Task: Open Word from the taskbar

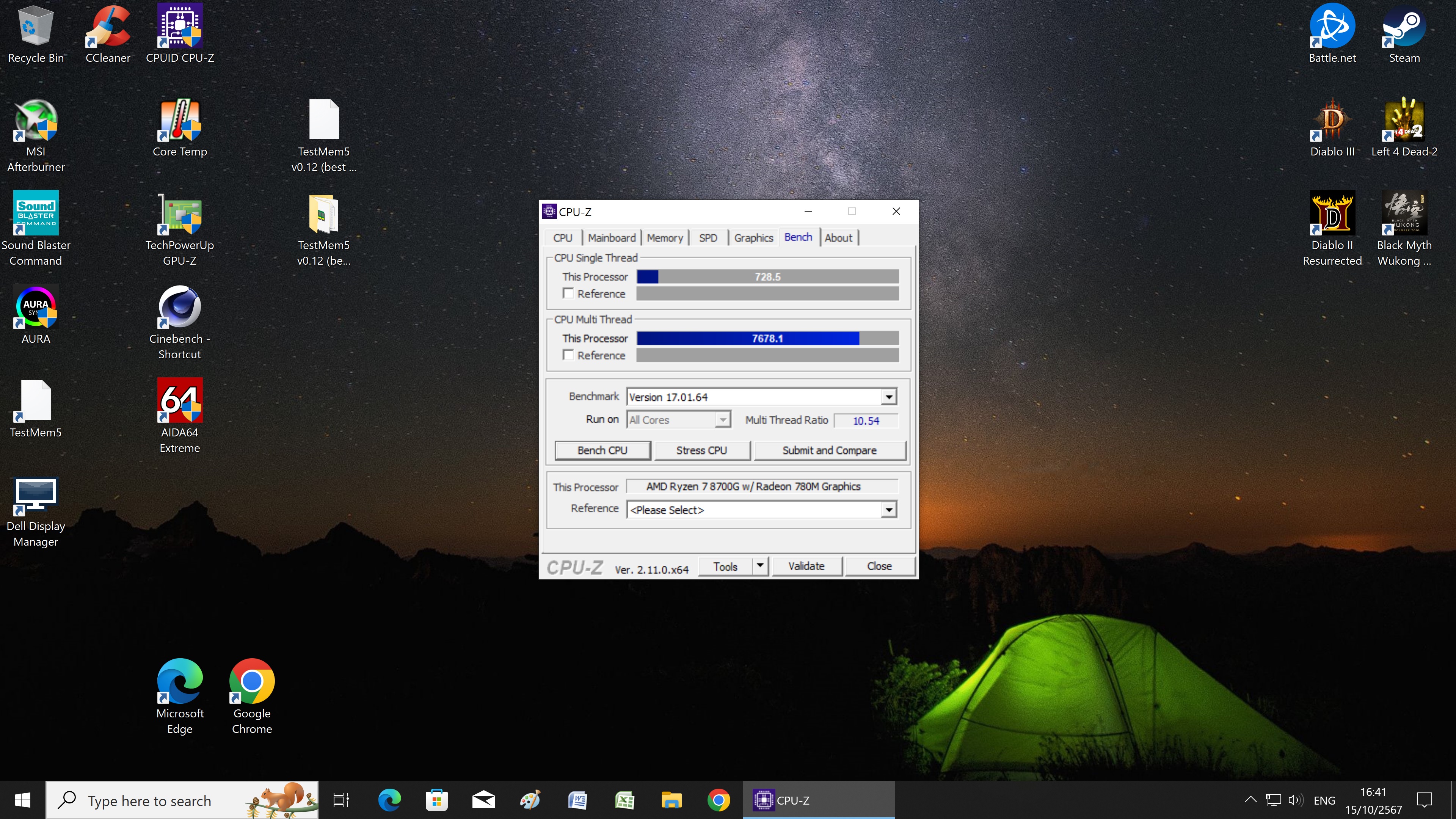Action: (x=577, y=800)
